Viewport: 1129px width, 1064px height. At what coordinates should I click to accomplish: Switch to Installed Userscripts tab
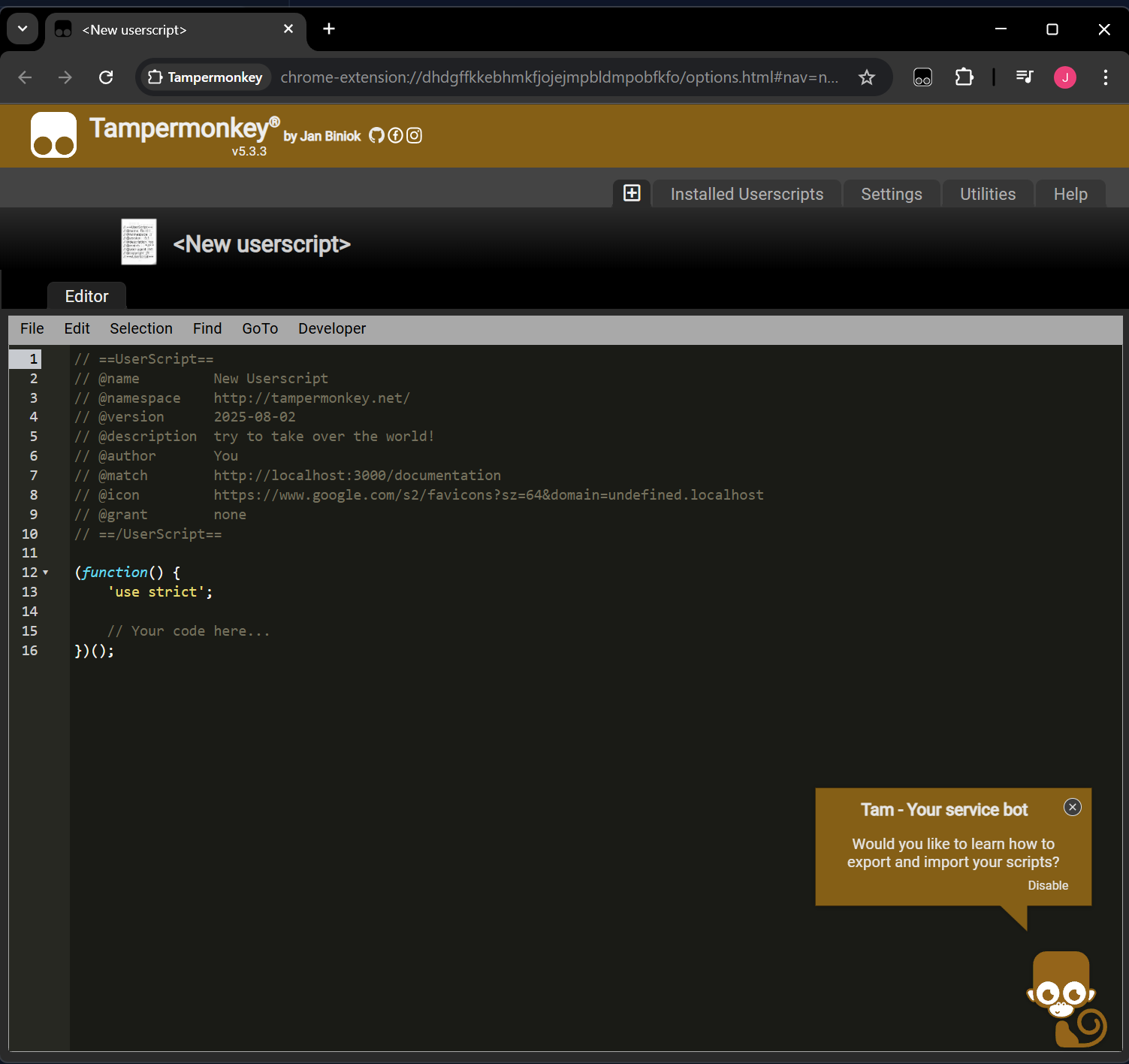[x=746, y=194]
